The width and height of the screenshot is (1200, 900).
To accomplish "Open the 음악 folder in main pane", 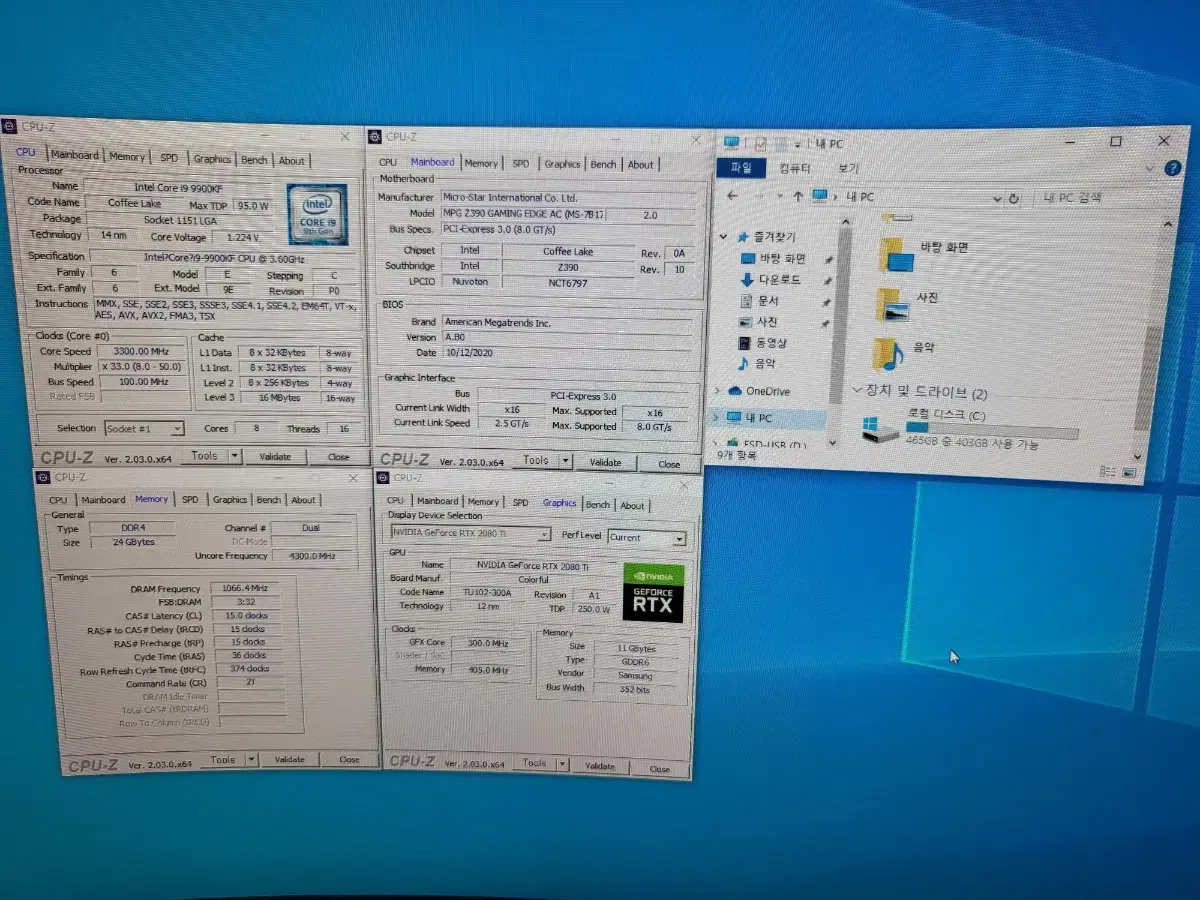I will 889,352.
